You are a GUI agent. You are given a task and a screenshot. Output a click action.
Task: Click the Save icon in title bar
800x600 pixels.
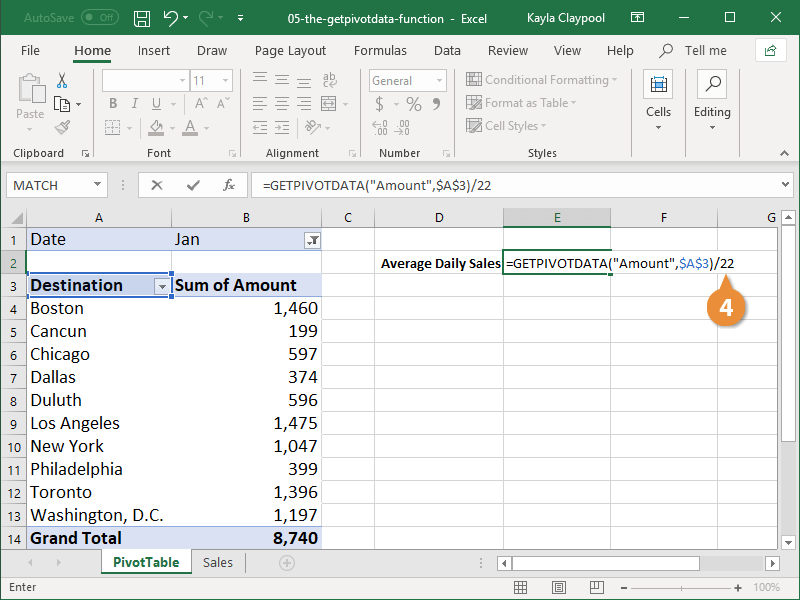(142, 19)
